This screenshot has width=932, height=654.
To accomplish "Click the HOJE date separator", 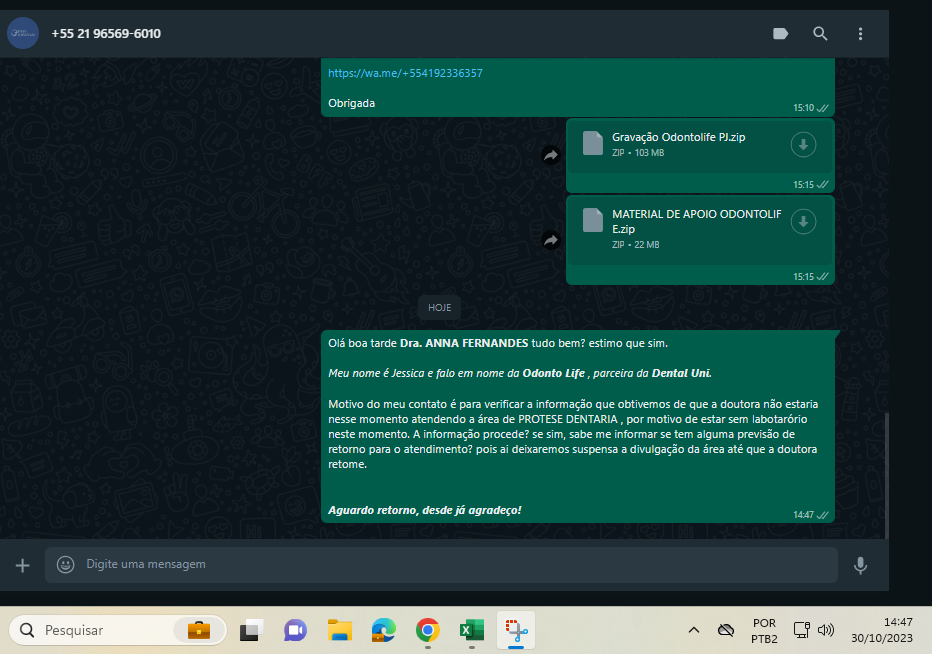I will [x=439, y=307].
